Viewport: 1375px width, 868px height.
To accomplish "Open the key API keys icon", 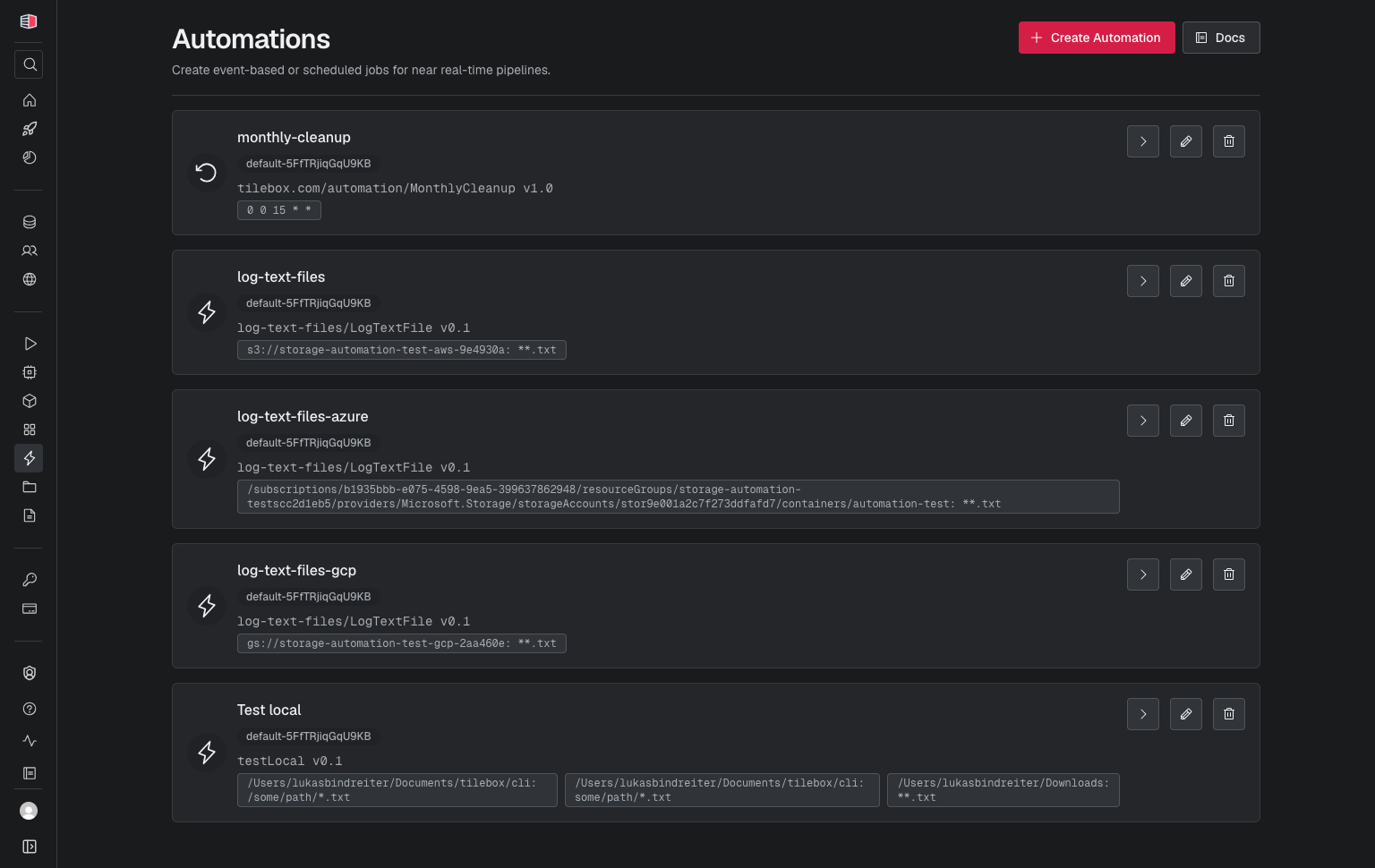I will click(29, 580).
